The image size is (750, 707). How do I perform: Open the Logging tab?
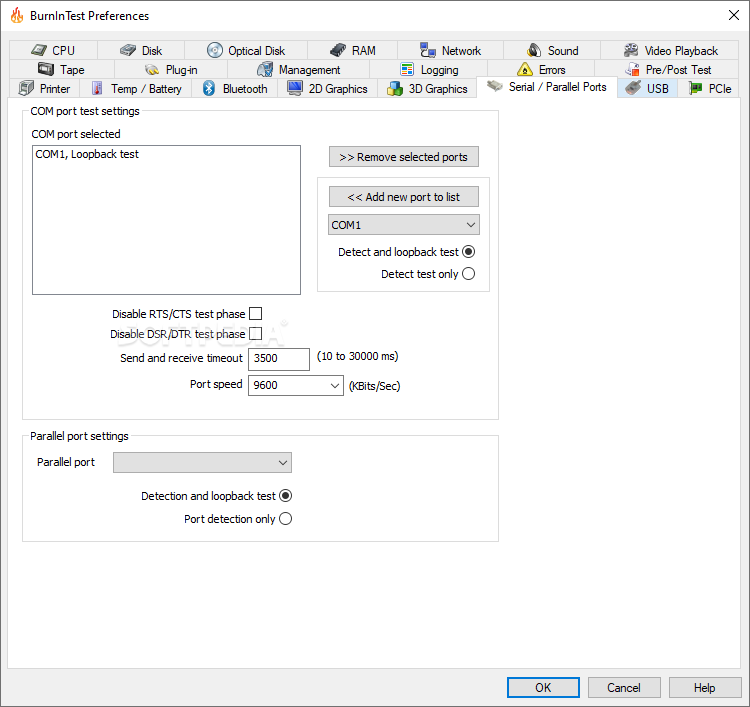(x=429, y=69)
